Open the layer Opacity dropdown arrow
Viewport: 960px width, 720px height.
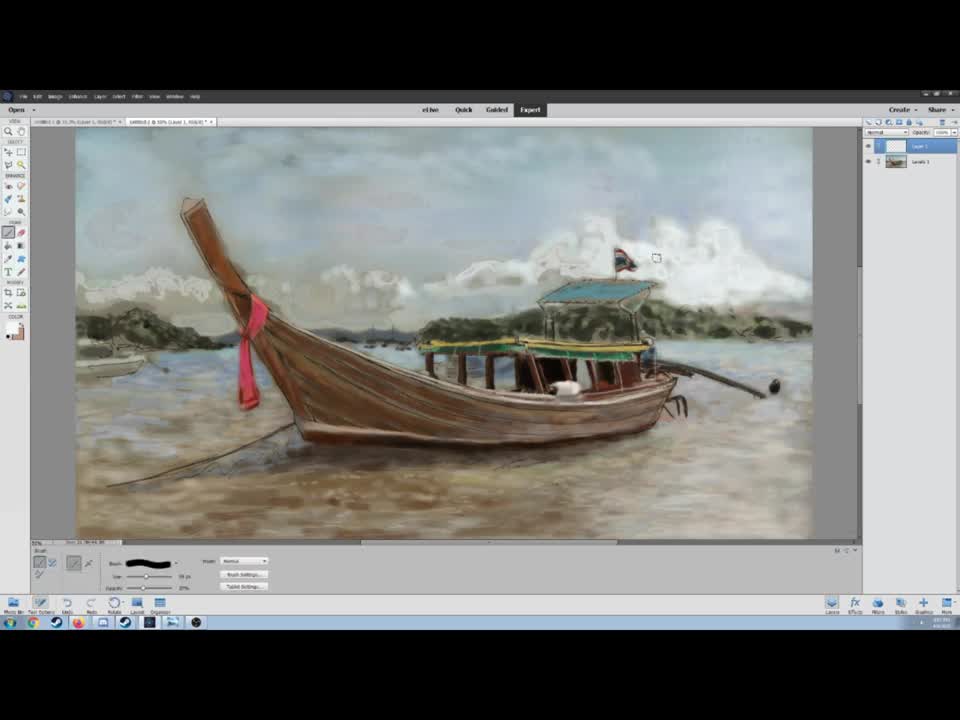tap(954, 132)
